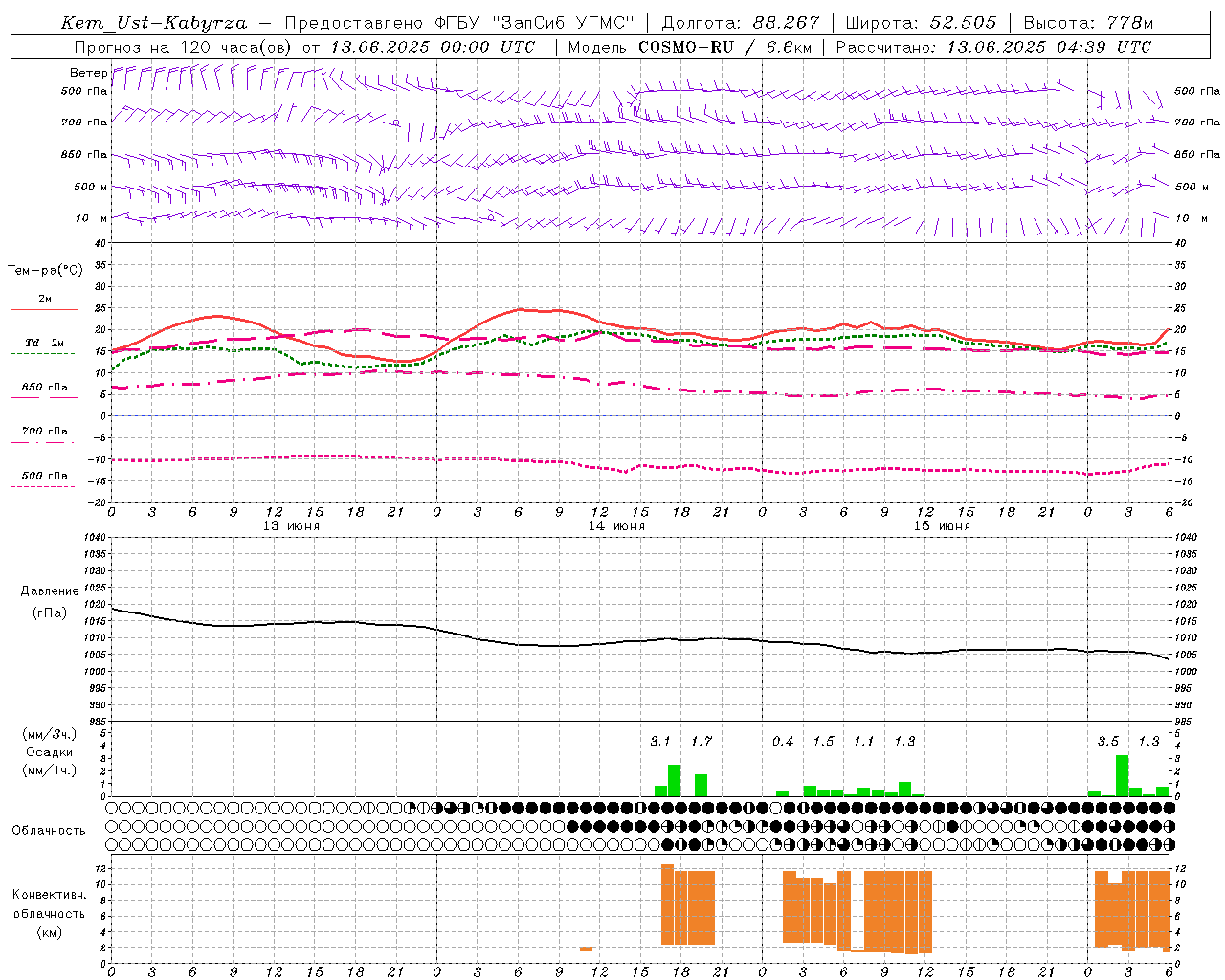The image size is (1225, 980).
Task: Click the 1.1 precipitation total value
Action: [x=864, y=741]
